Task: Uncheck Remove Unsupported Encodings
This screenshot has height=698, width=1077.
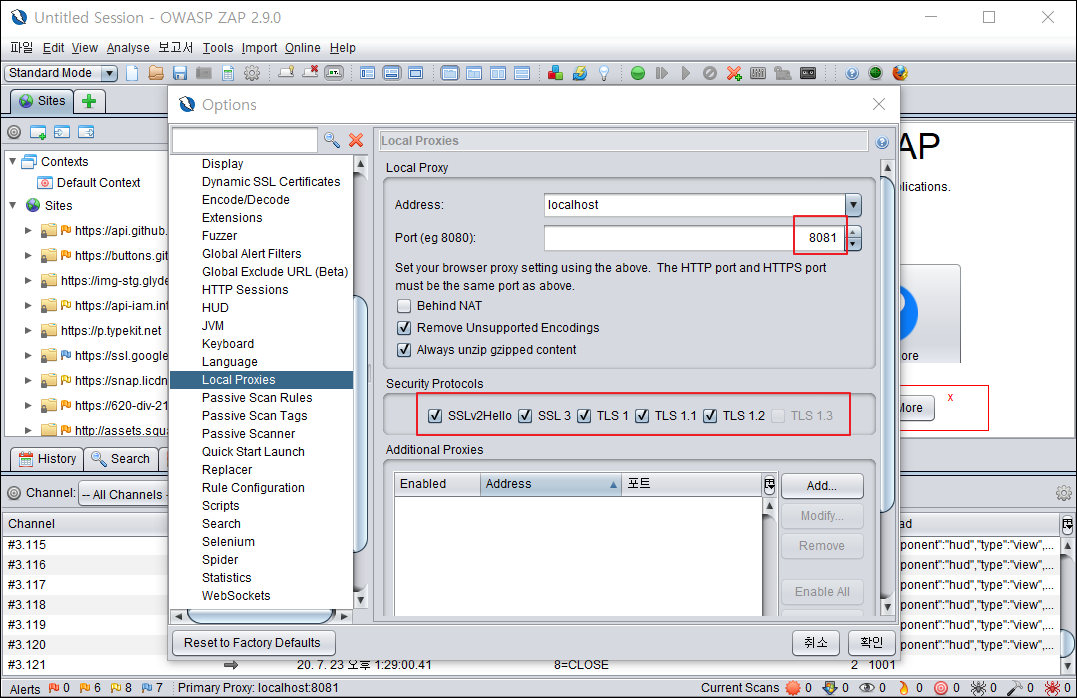Action: pos(404,328)
